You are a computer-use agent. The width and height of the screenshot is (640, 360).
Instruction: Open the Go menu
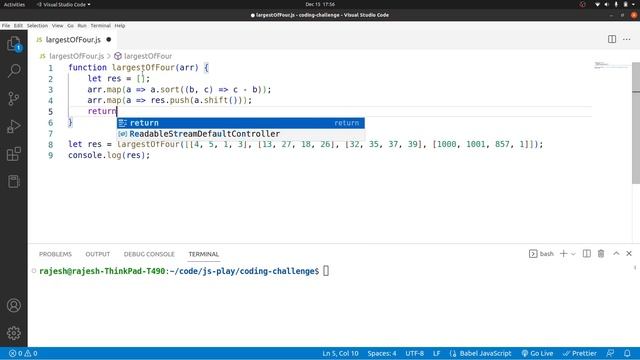tap(70, 25)
